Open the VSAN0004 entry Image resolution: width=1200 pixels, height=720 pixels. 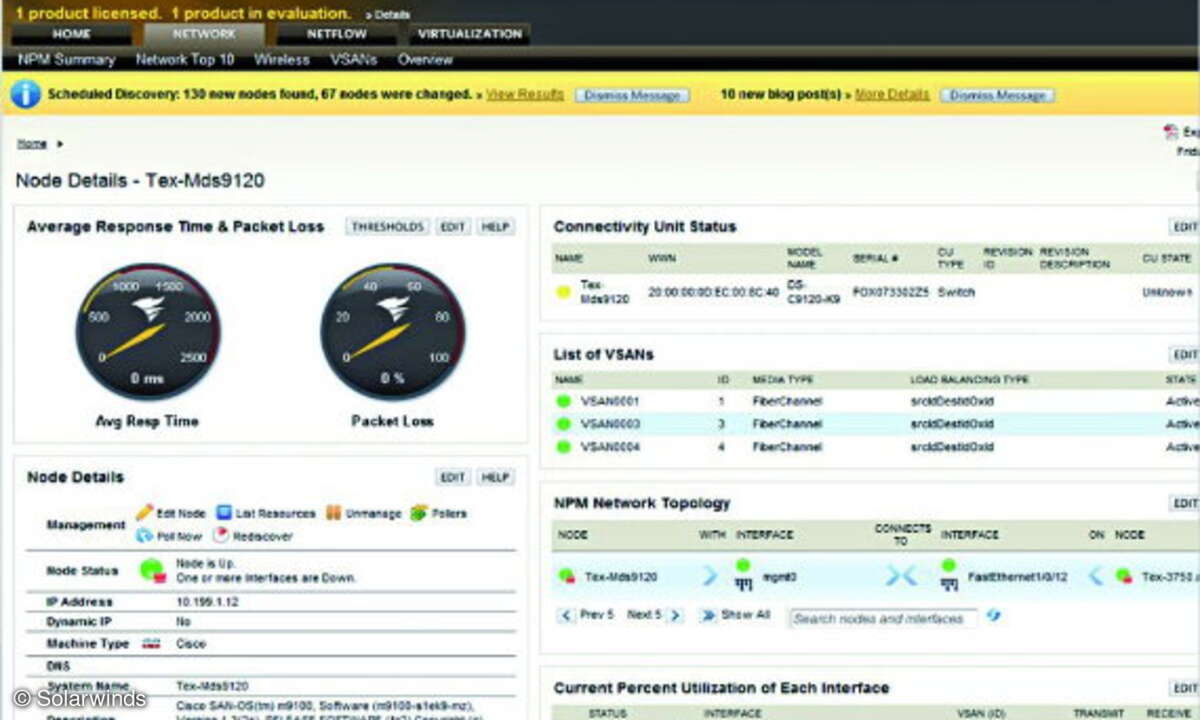click(x=610, y=447)
